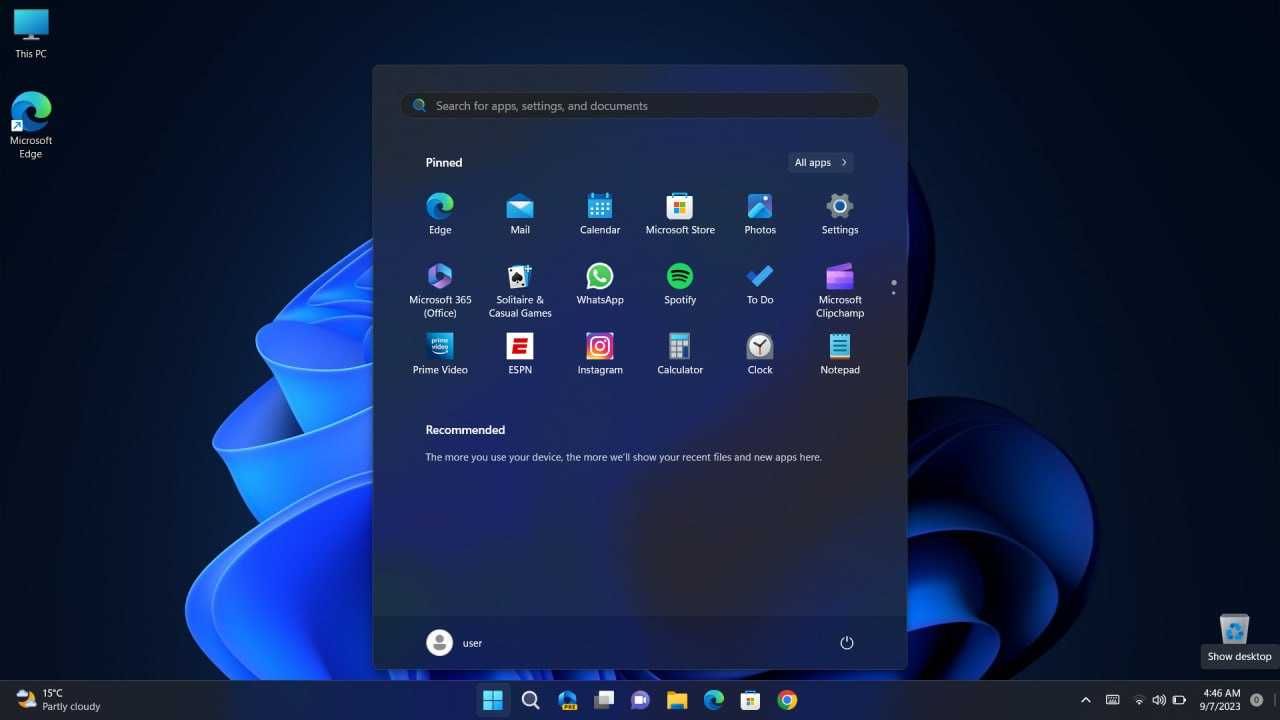The image size is (1280, 720).
Task: Launch Microsoft Clipchamp
Action: pos(840,290)
